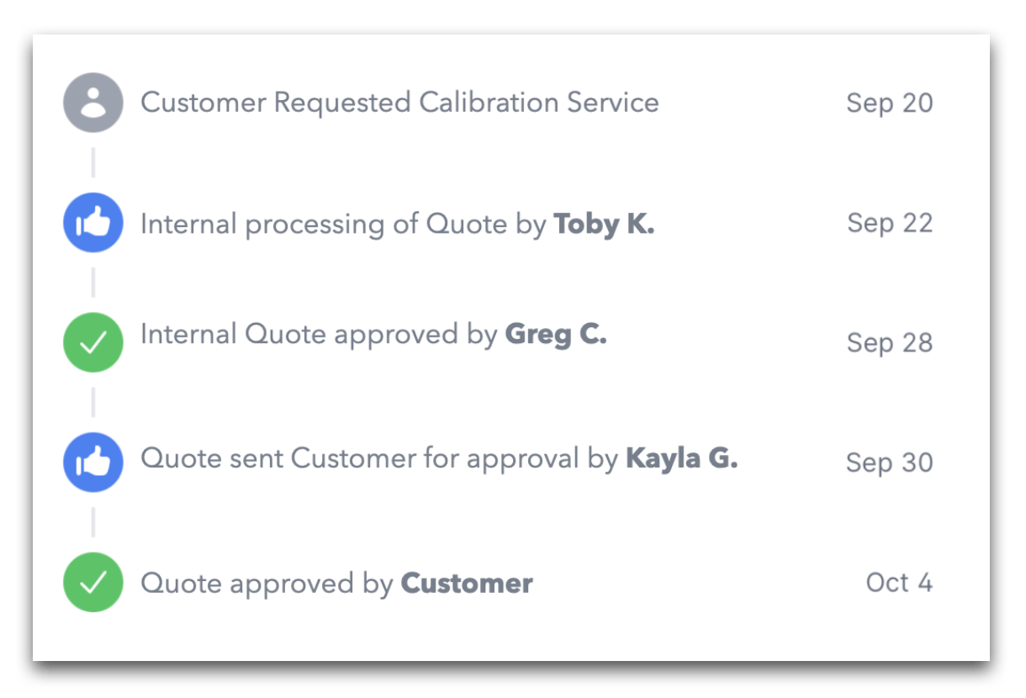Screen dimensions: 1026x698
Task: Click the timeline connector between first two events
Action: click(92, 162)
